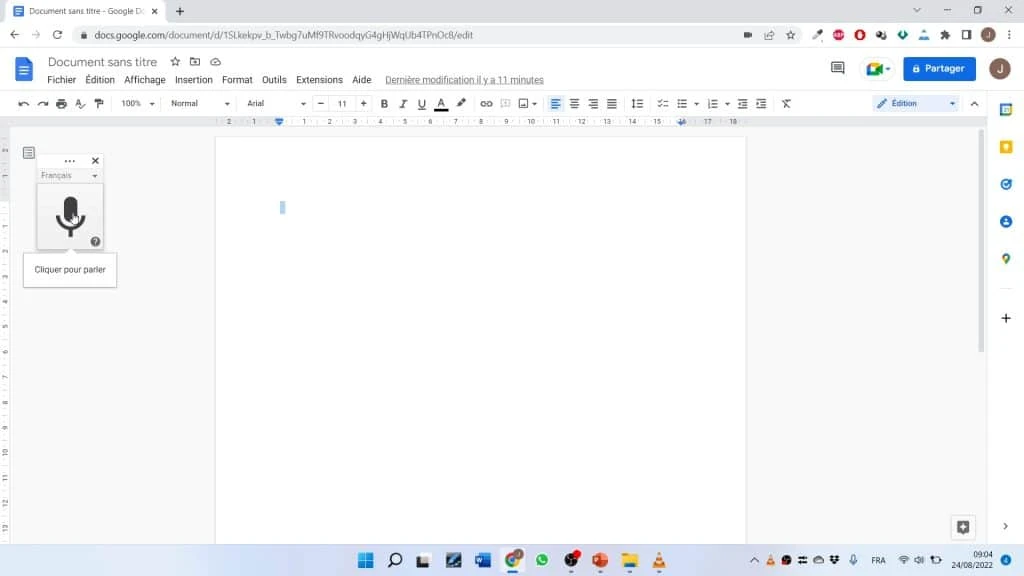This screenshot has width=1024, height=576.
Task: Open the Édition menu
Action: click(100, 80)
